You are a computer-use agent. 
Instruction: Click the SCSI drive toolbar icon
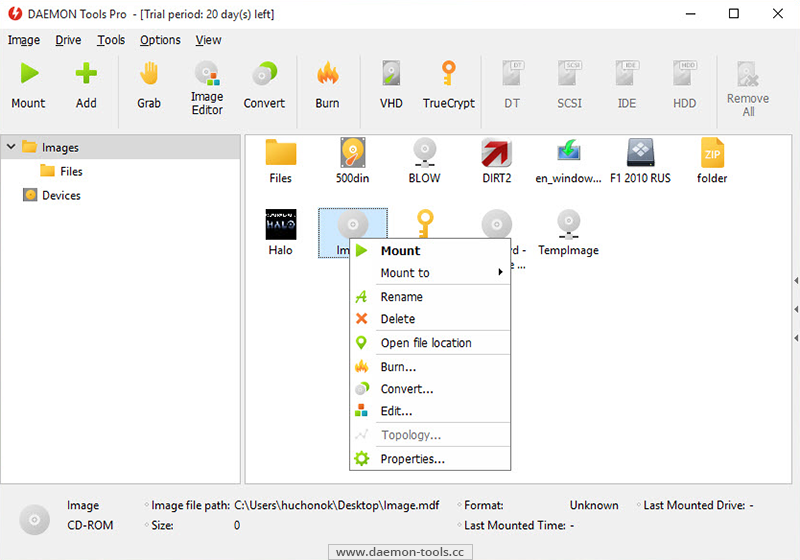click(x=569, y=73)
